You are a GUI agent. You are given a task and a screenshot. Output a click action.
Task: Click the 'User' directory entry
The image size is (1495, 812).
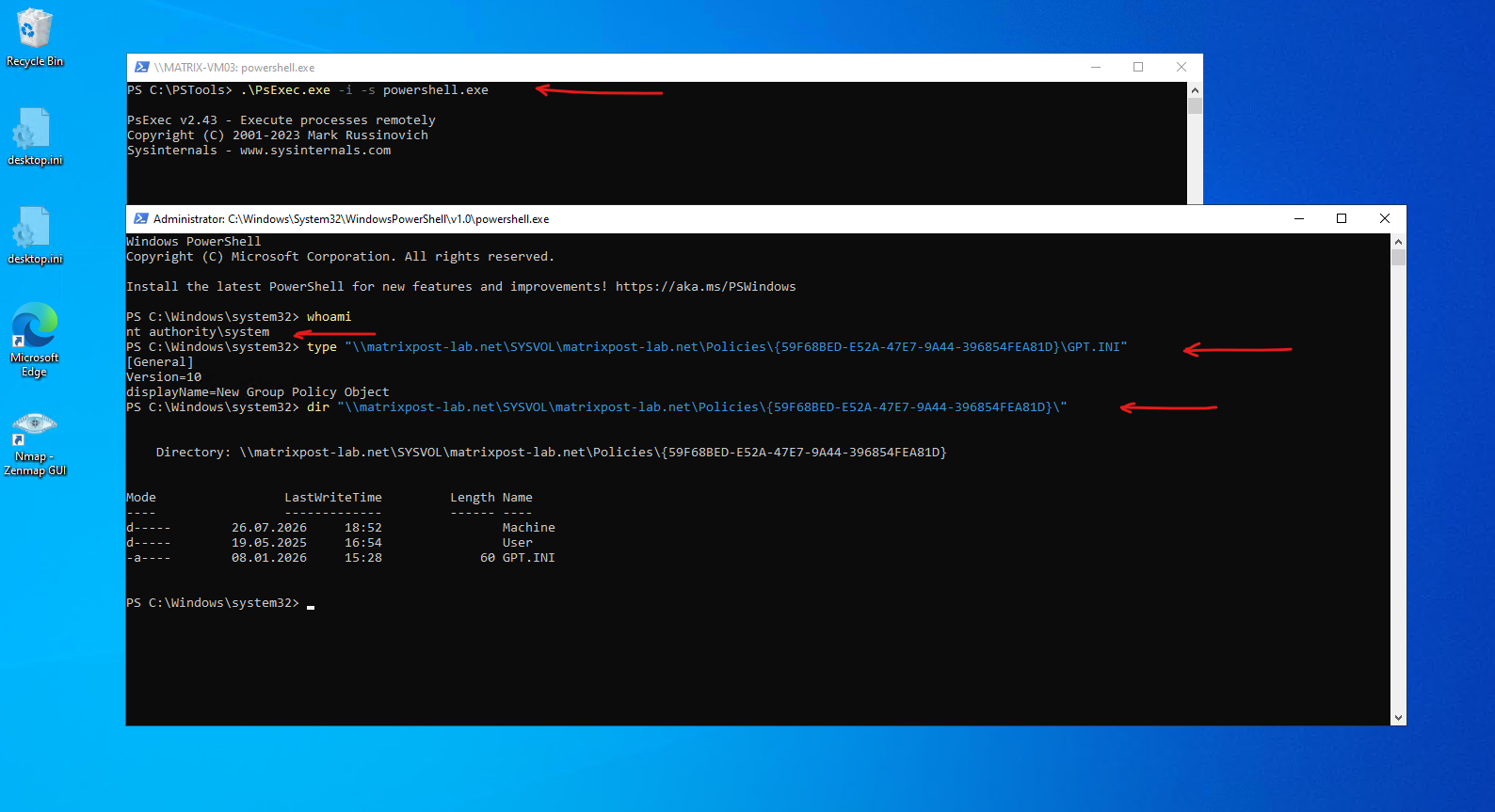518,543
